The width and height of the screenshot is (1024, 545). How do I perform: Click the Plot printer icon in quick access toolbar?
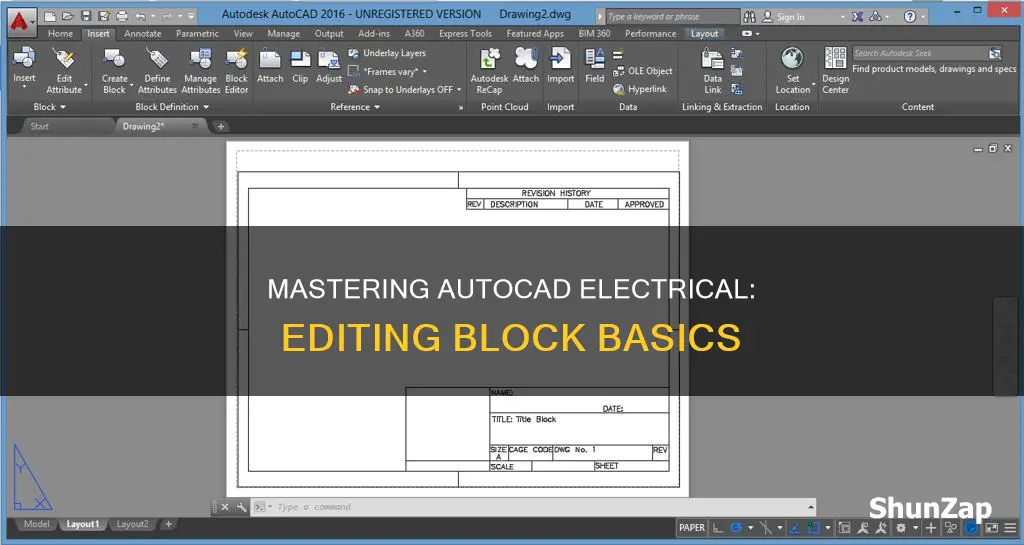click(121, 16)
